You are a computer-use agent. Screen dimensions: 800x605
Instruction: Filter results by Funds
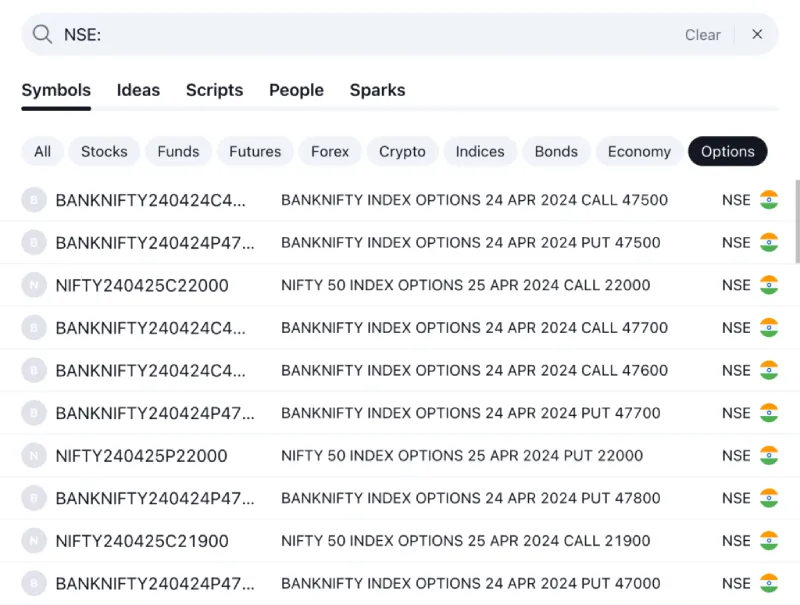(x=178, y=152)
